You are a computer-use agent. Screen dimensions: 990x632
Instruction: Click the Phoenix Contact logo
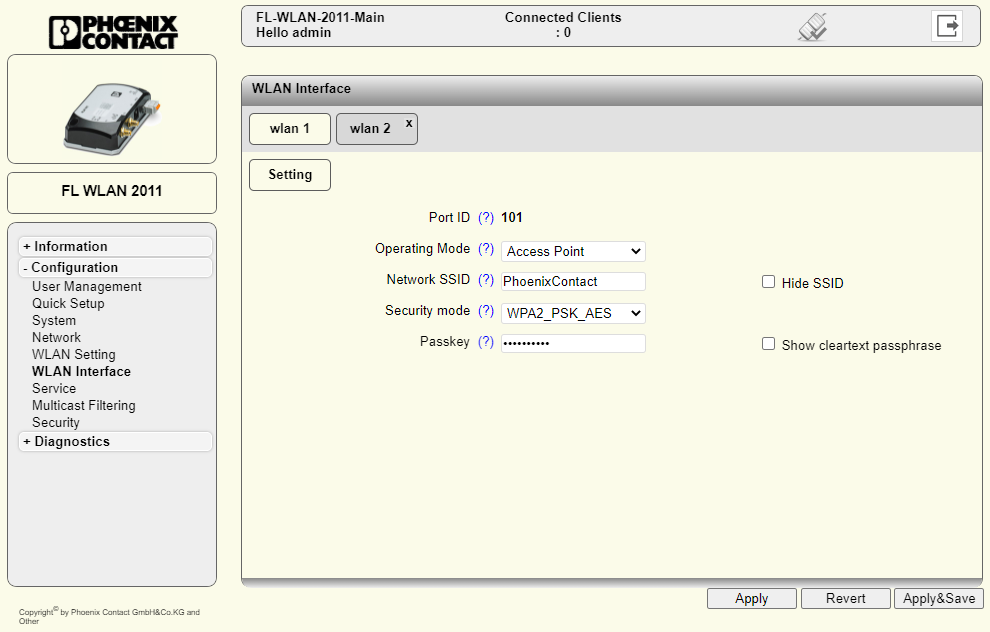(x=113, y=31)
